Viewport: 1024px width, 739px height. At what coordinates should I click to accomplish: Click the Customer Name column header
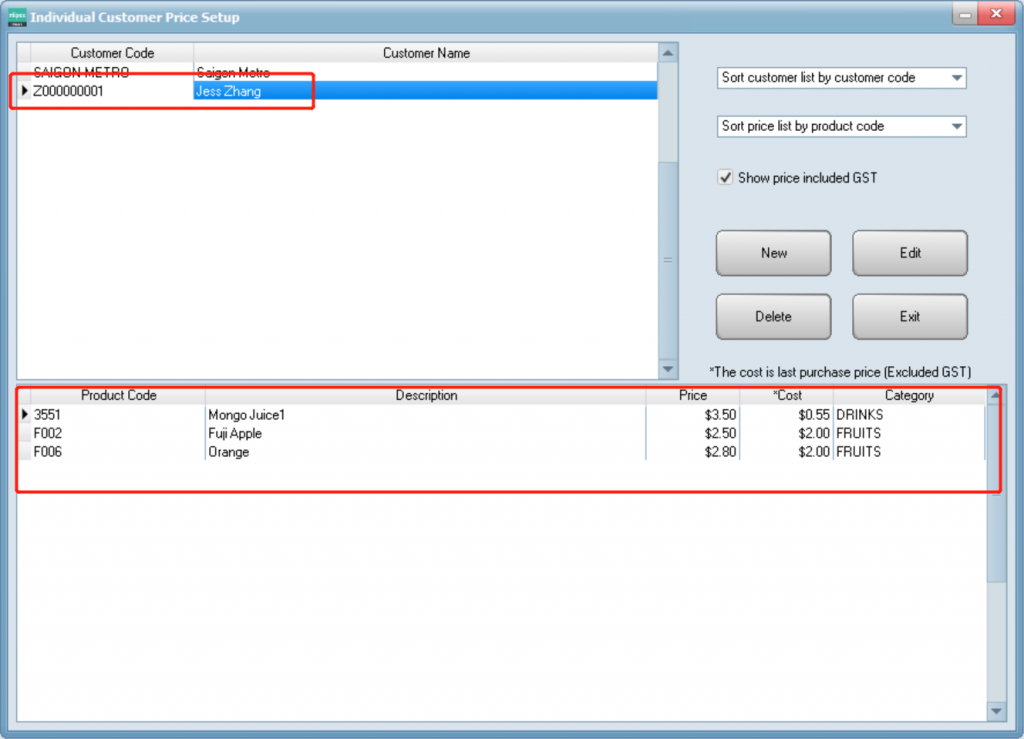[426, 53]
